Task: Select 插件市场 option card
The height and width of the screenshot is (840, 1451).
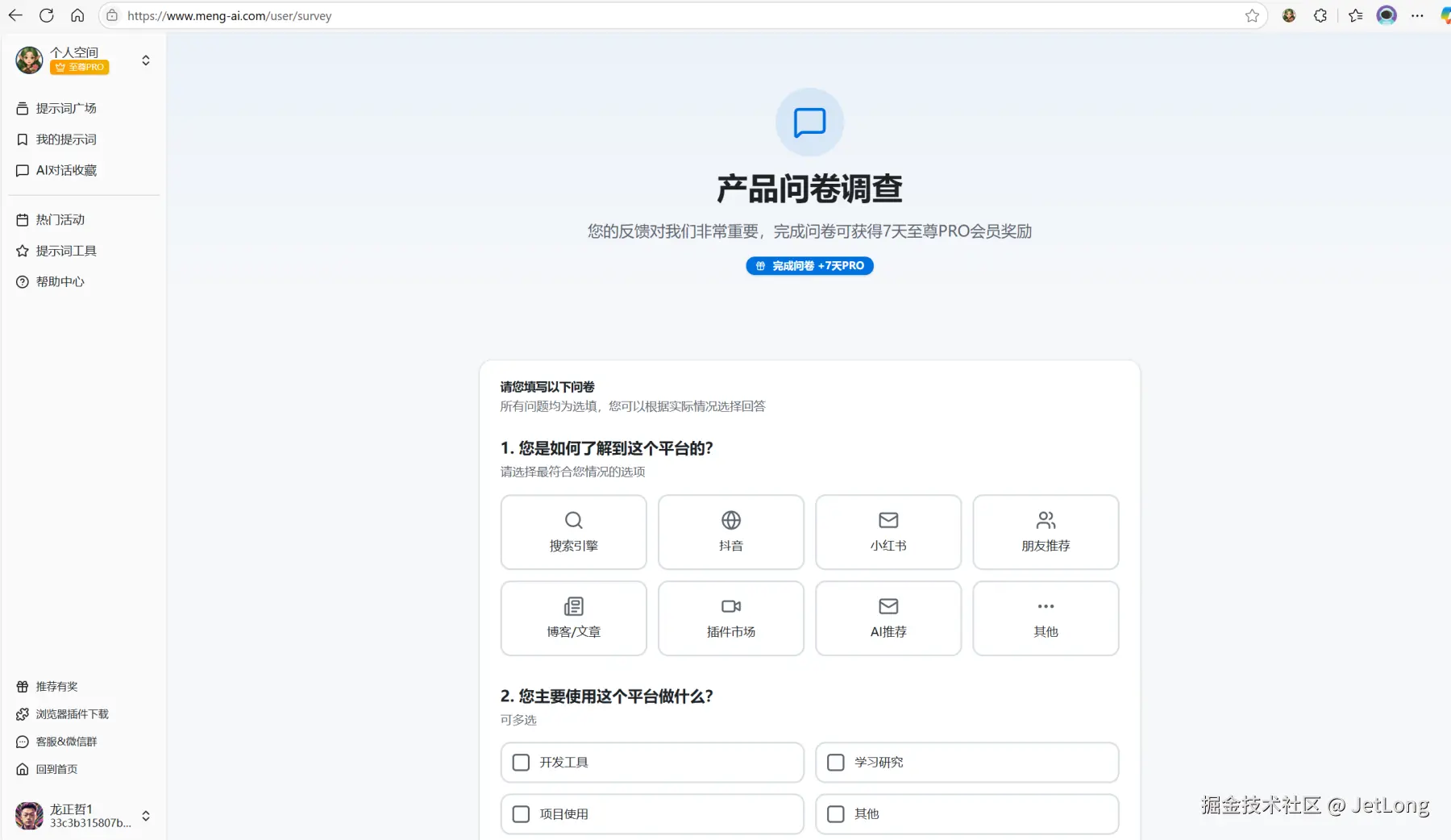Action: [730, 618]
